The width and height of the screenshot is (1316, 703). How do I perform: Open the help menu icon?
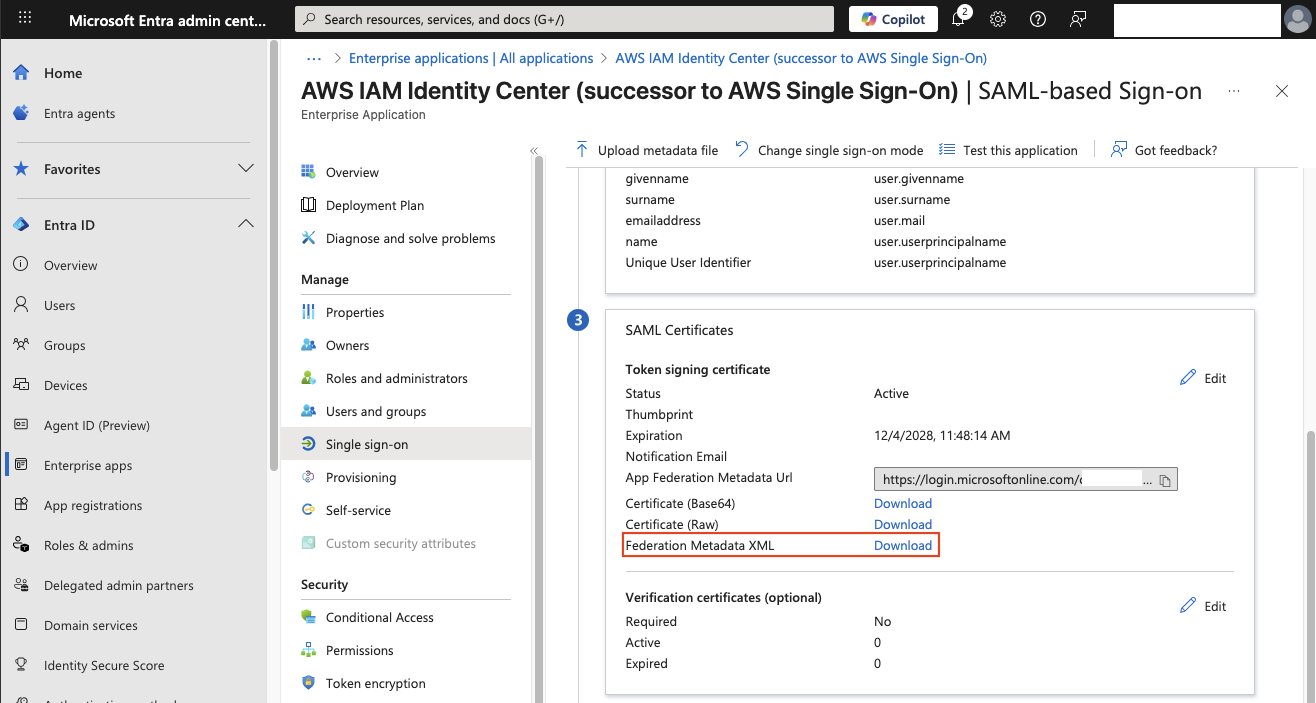1037,19
